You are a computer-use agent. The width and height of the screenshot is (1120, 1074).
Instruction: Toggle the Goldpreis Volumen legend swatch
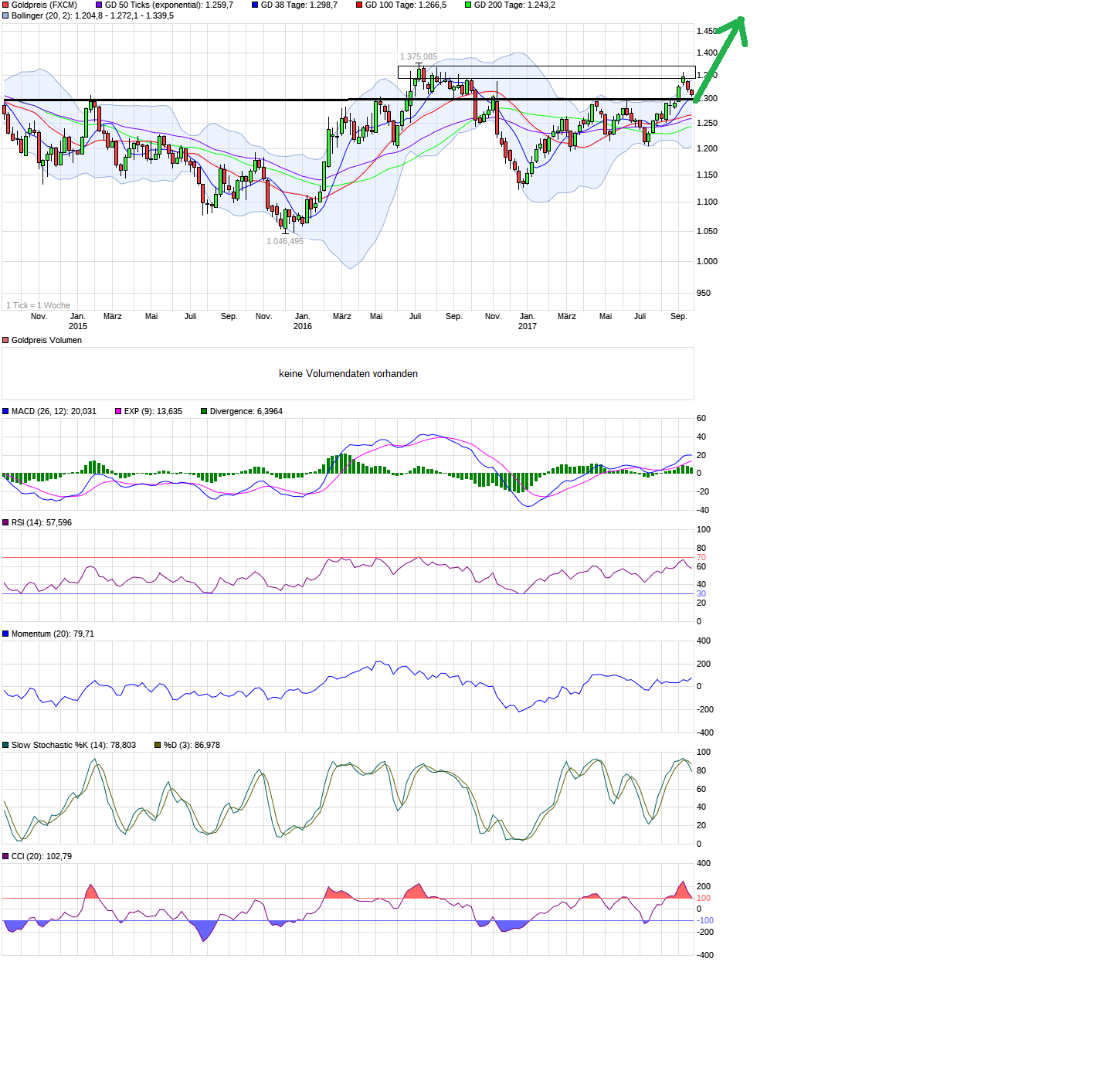point(5,340)
